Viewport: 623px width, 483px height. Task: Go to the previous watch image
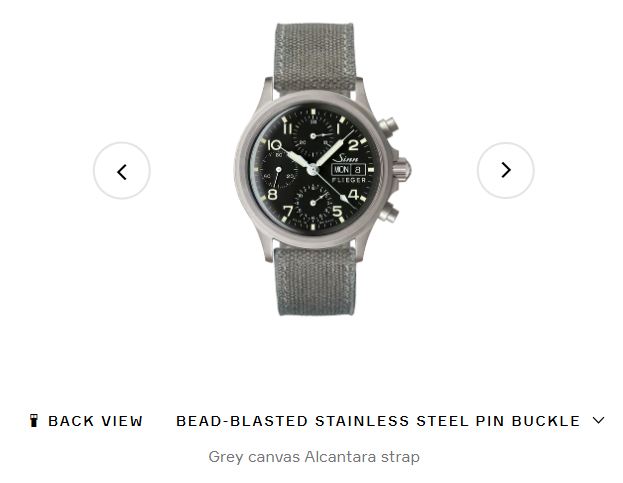click(x=122, y=171)
